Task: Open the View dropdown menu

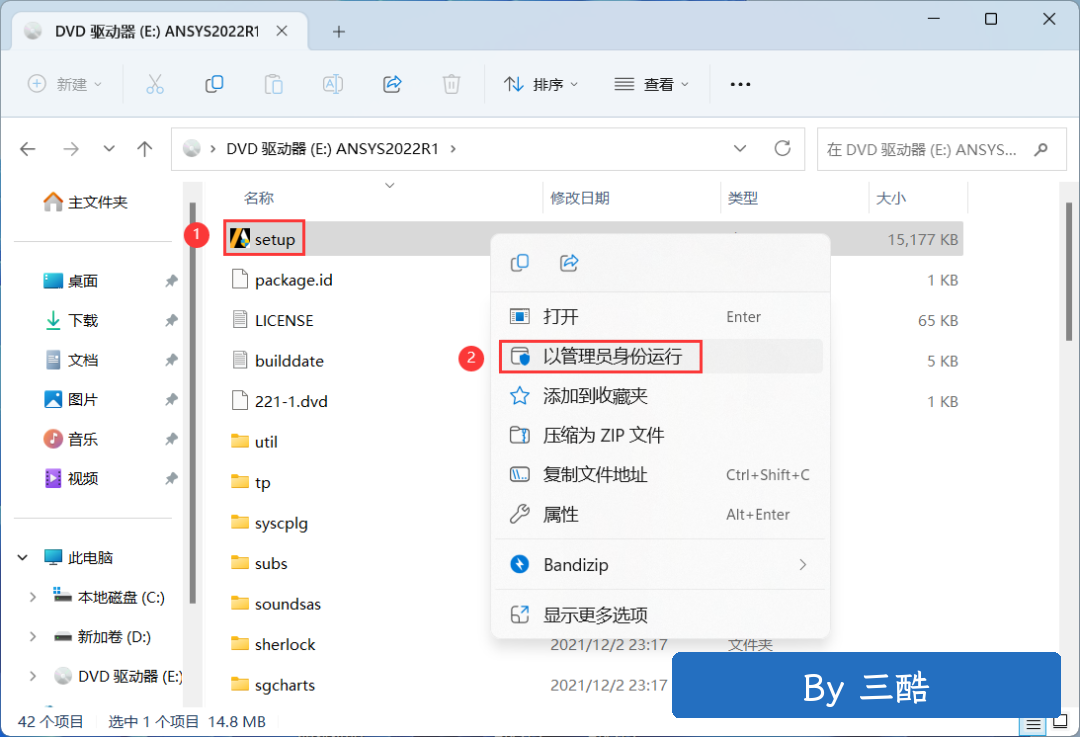Action: tap(651, 84)
